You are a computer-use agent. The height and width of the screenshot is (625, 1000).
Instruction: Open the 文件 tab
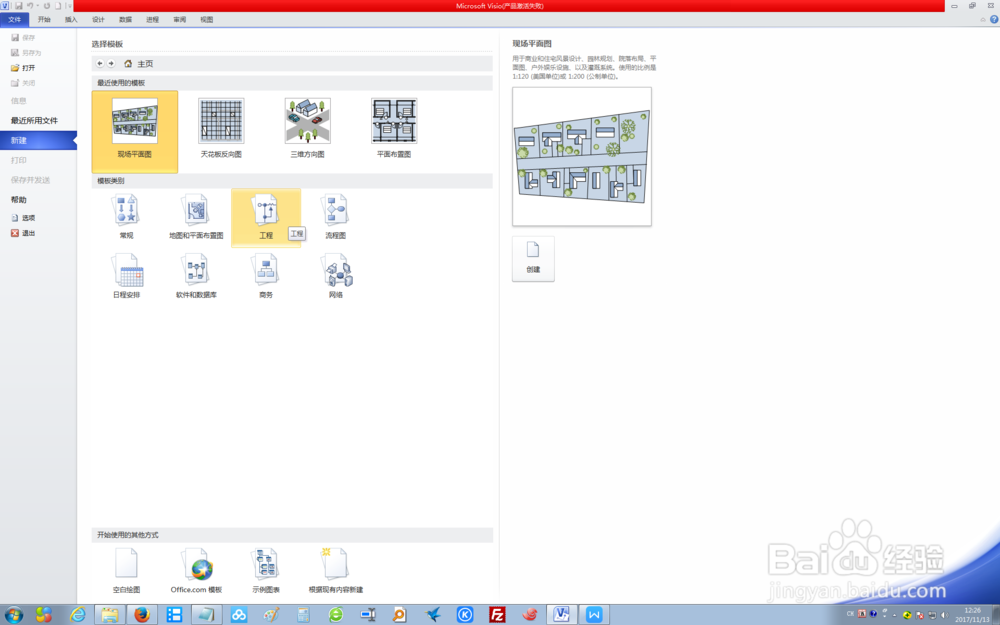[x=14, y=20]
